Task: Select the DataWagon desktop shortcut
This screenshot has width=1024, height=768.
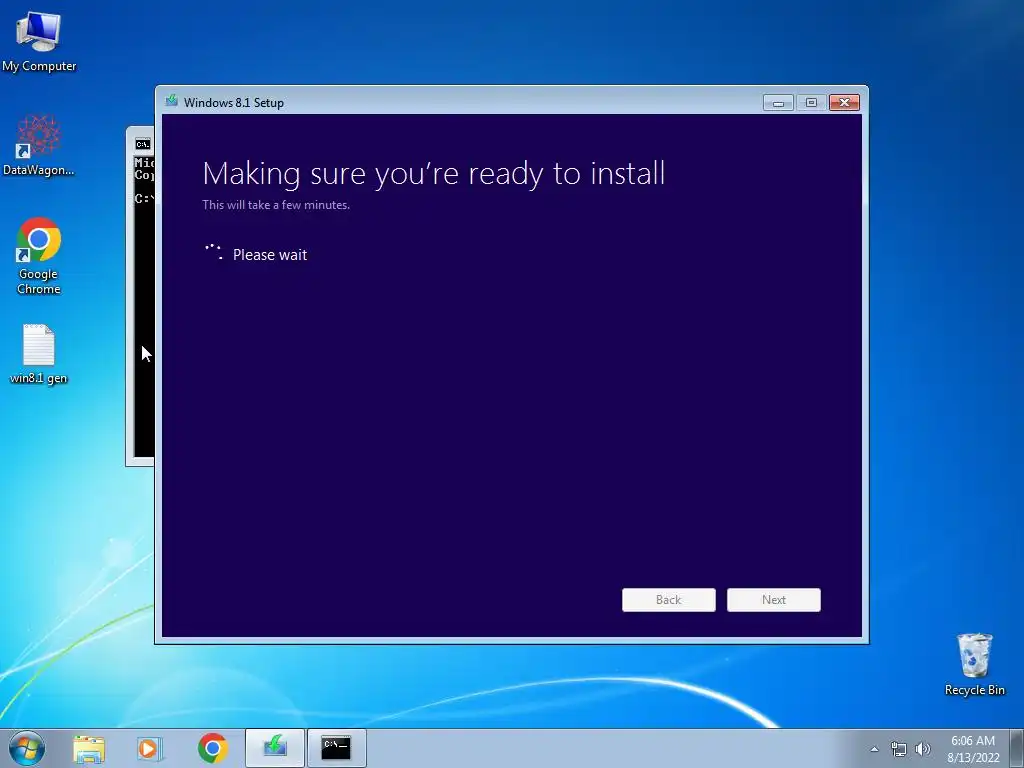Action: (39, 145)
